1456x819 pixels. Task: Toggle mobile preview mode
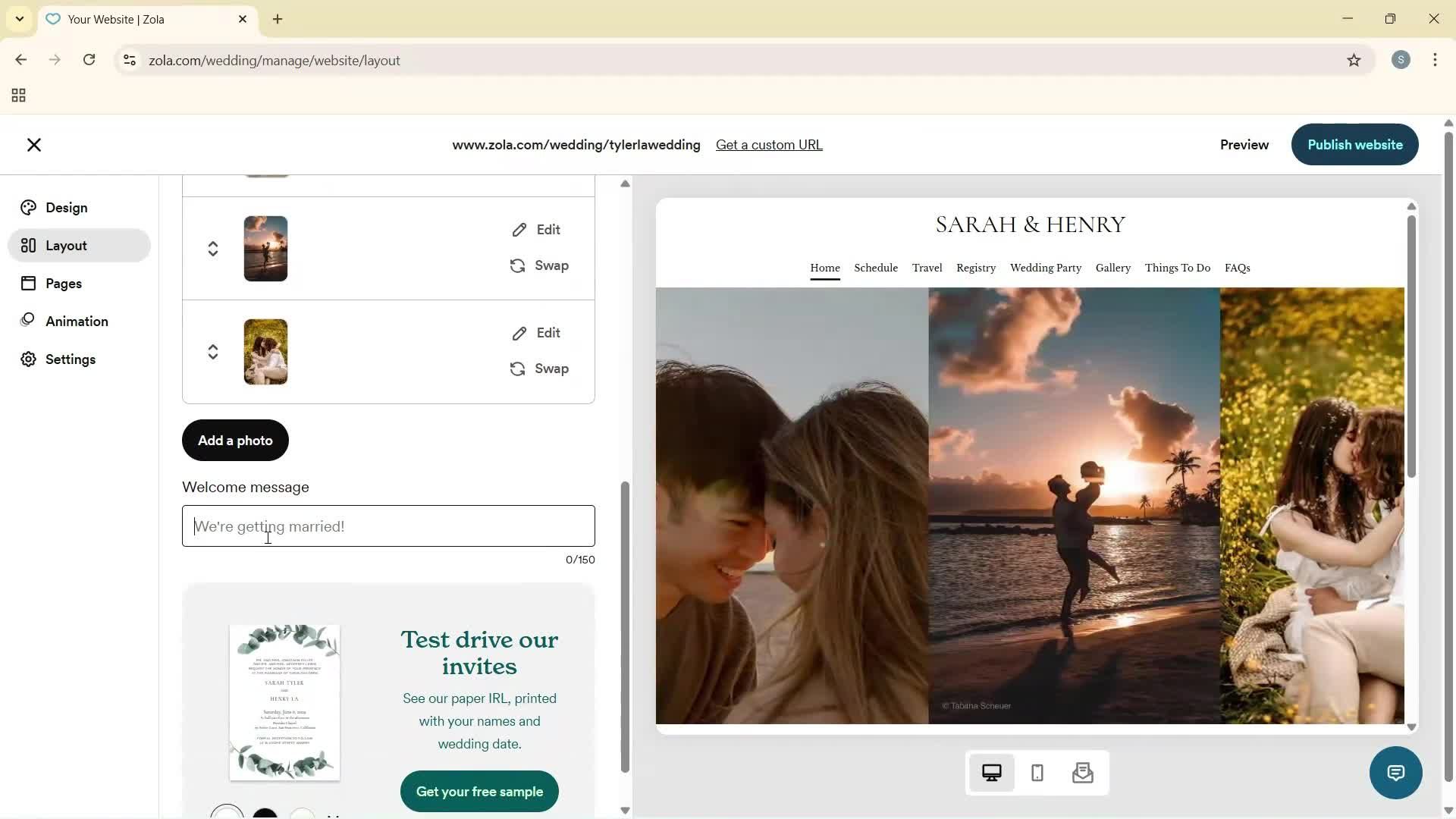(1037, 772)
